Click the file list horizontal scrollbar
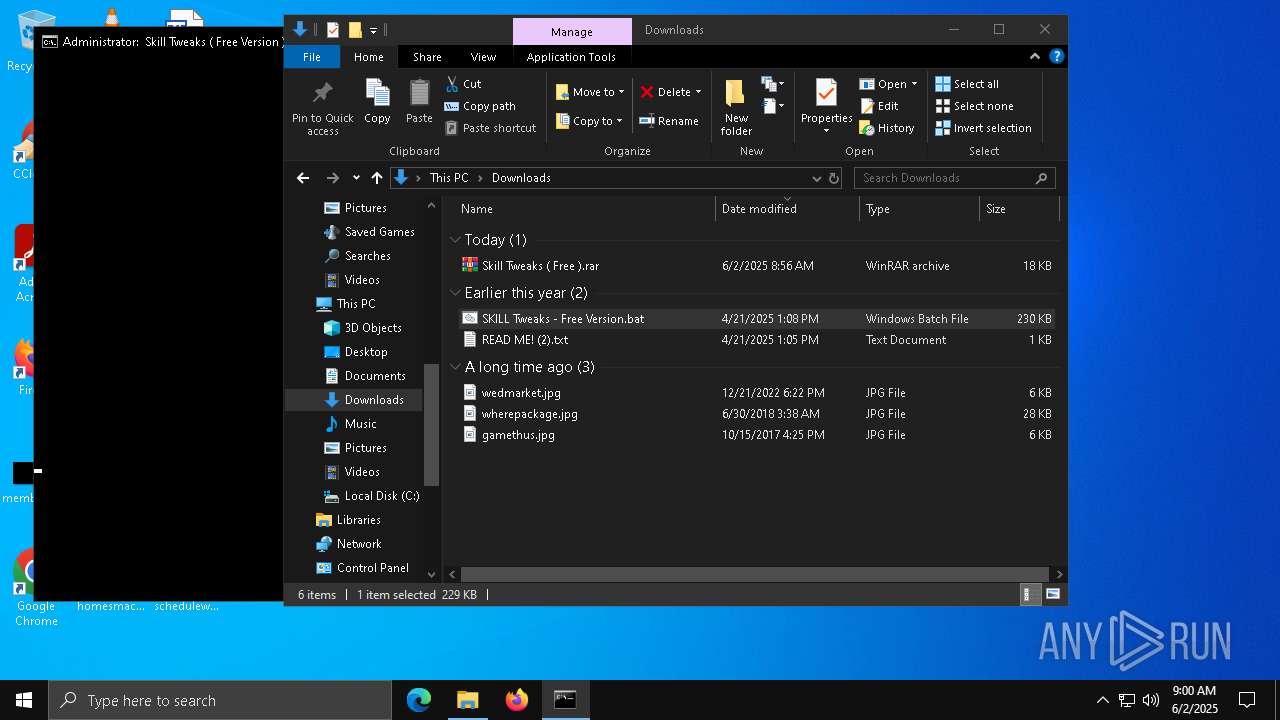Image resolution: width=1280 pixels, height=720 pixels. point(755,574)
